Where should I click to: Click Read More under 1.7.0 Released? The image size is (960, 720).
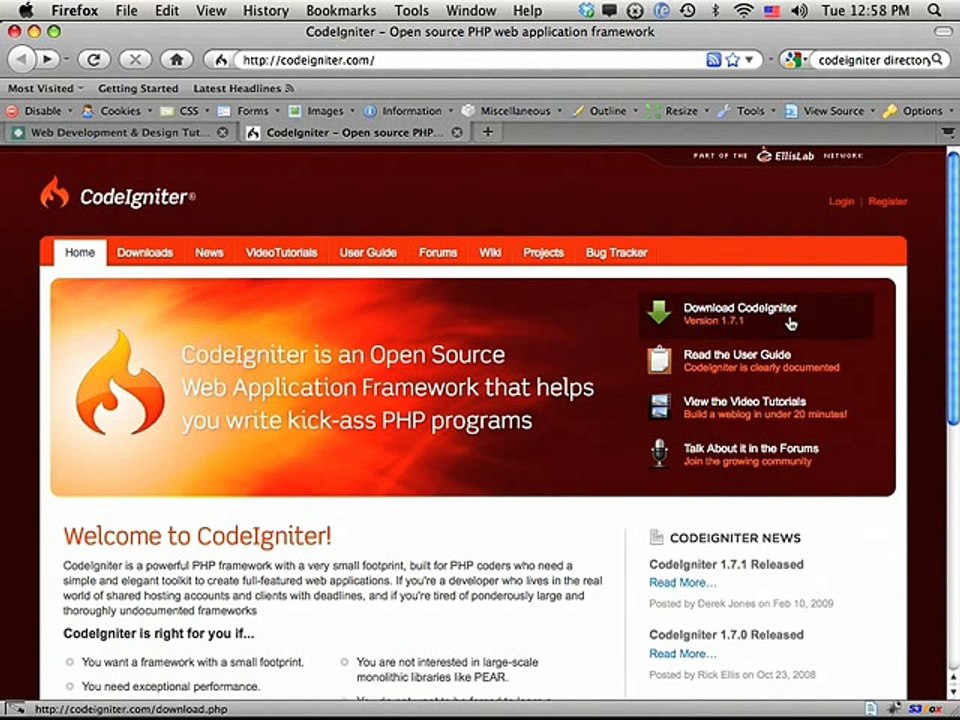(683, 654)
